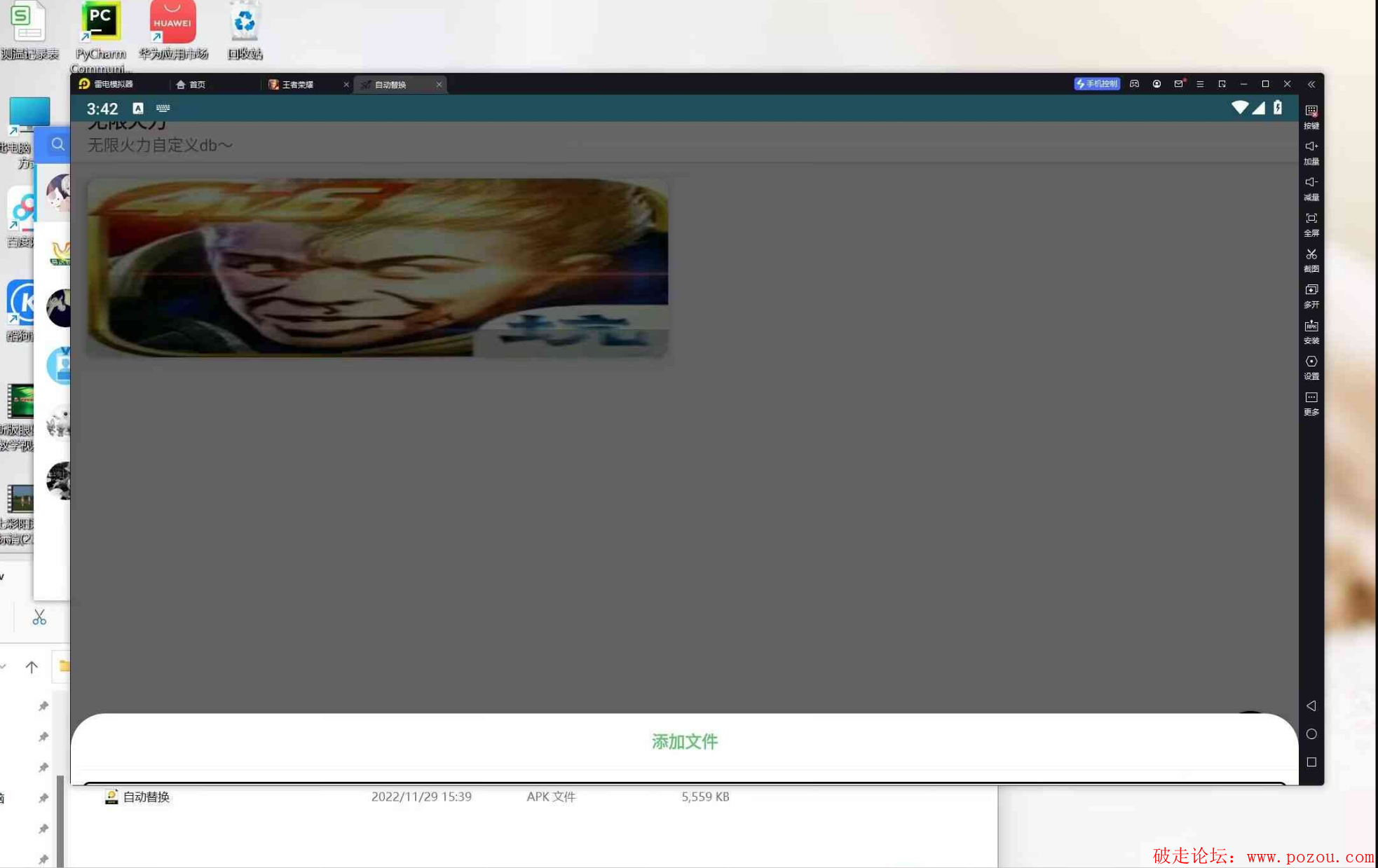Click the window resize icon in emulator title bar
Image resolution: width=1378 pixels, height=868 pixels.
tap(1222, 84)
